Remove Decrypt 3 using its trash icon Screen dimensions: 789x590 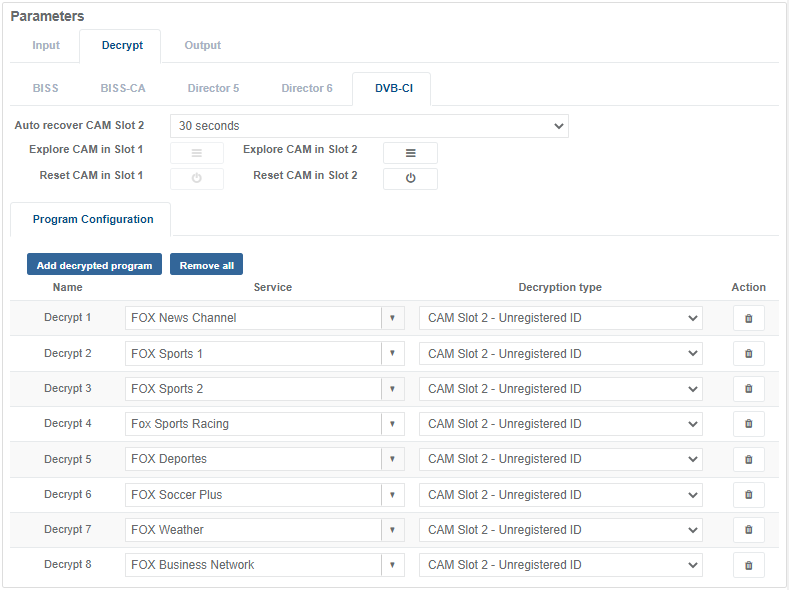(748, 389)
